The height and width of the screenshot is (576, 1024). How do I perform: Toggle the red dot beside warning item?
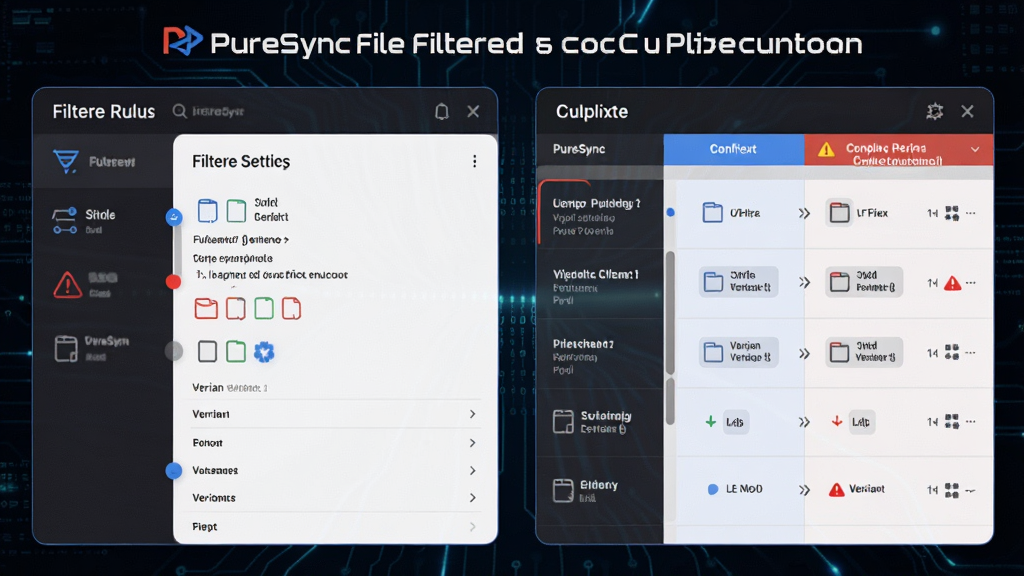173,281
